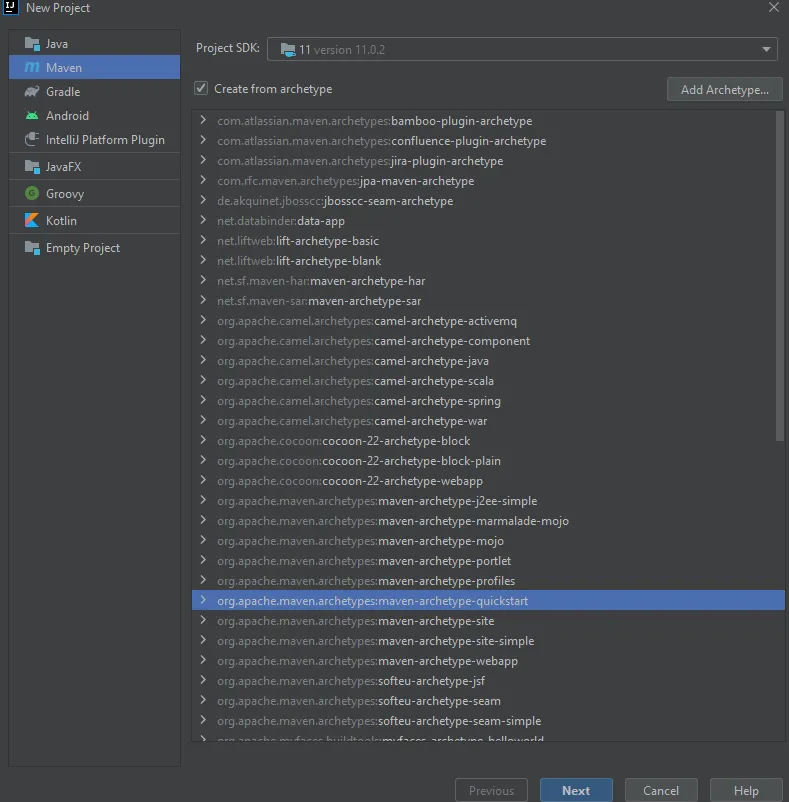Expand camel-archetype-spring node
The width and height of the screenshot is (789, 802).
pyautogui.click(x=203, y=400)
